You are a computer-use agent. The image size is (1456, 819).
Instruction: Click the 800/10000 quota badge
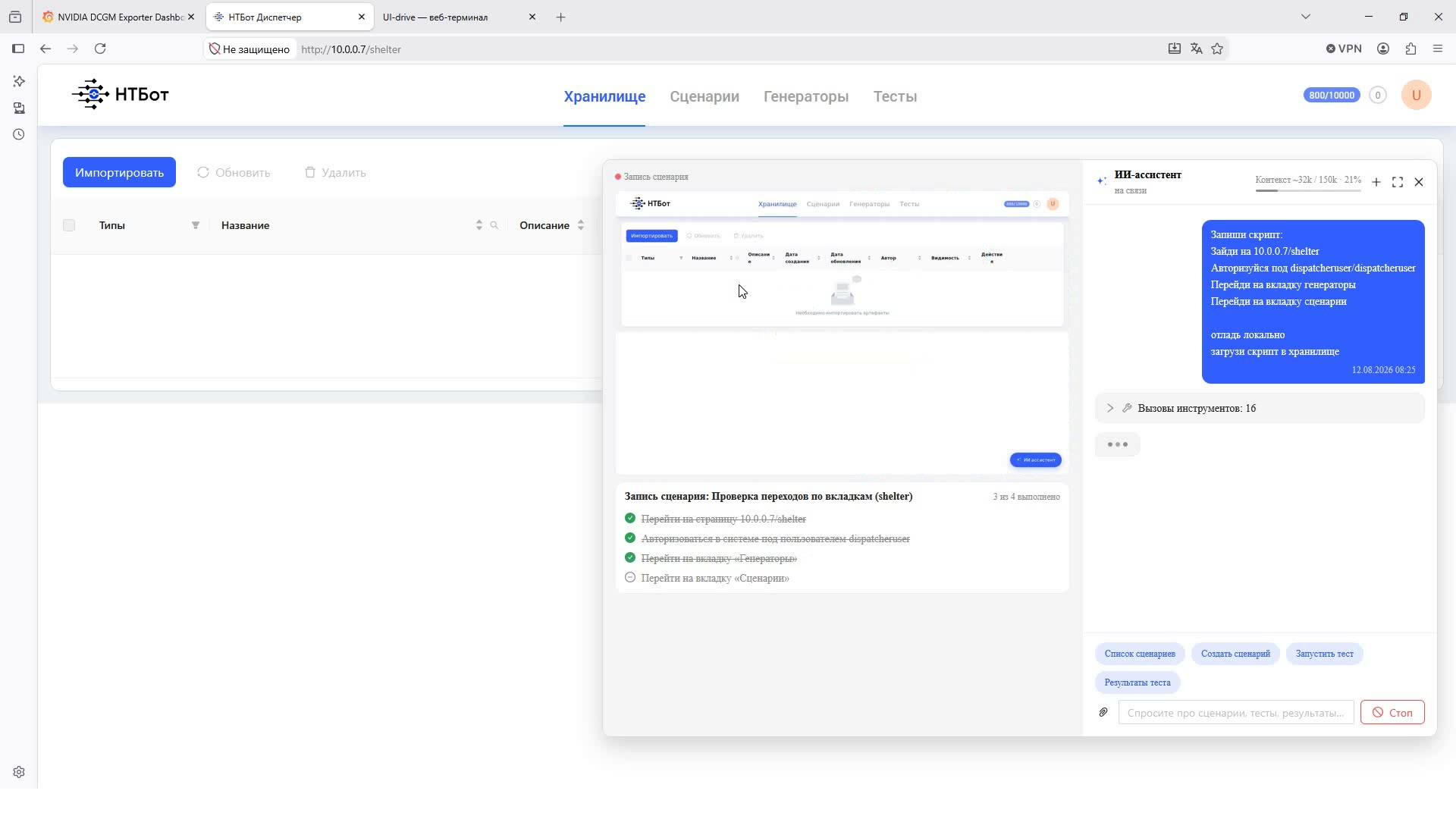pos(1332,96)
